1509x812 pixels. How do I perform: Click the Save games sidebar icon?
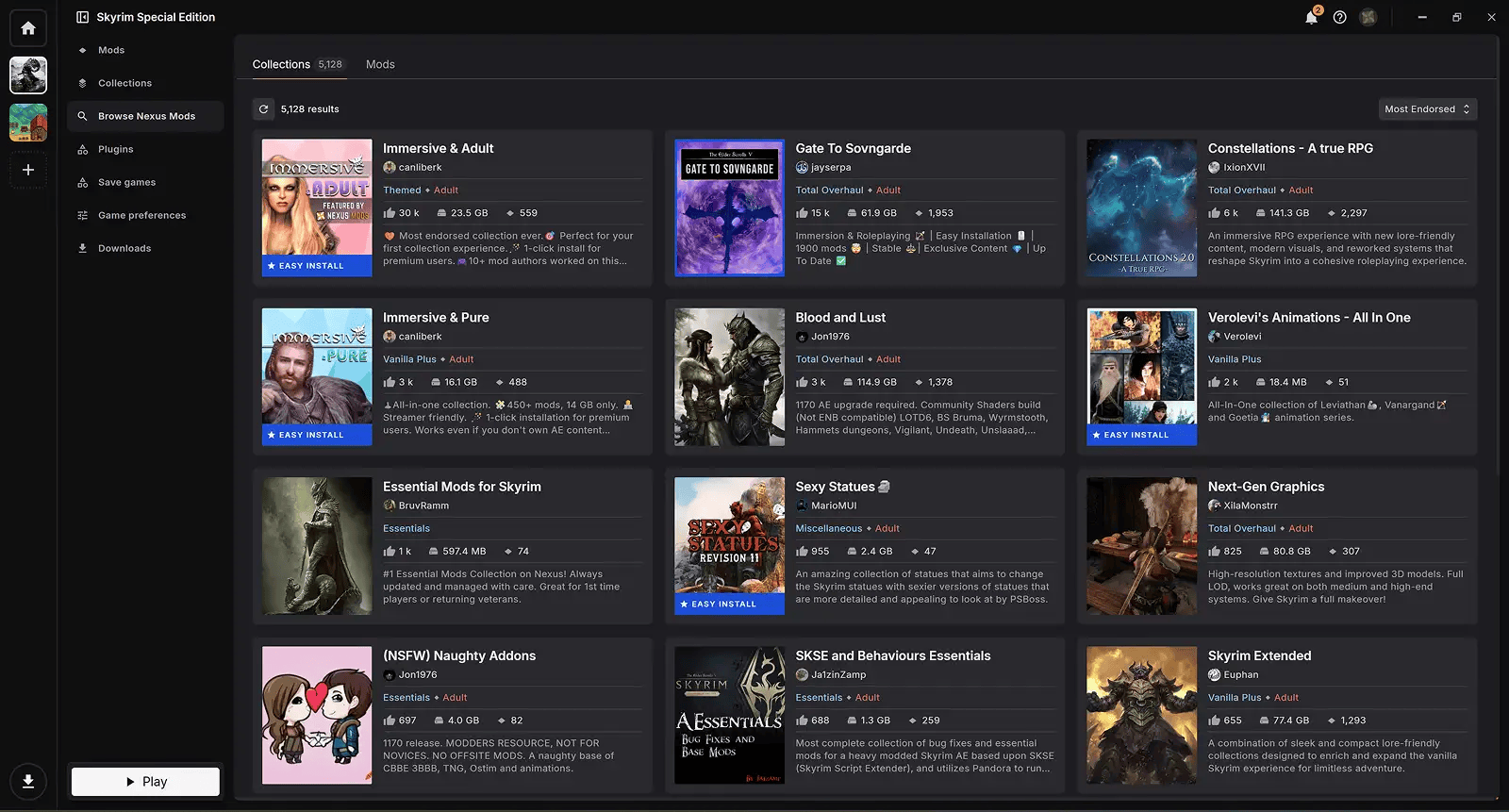coord(82,182)
